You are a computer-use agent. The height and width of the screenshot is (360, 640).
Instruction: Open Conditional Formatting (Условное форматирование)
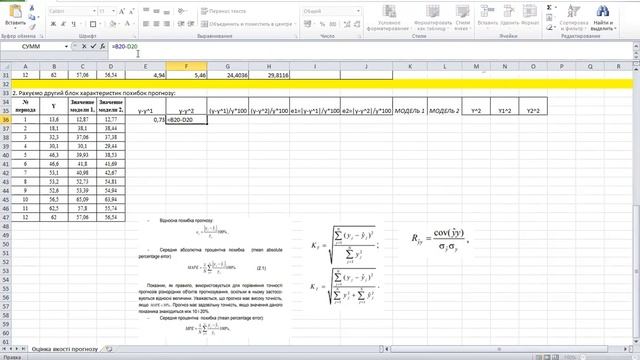388,17
